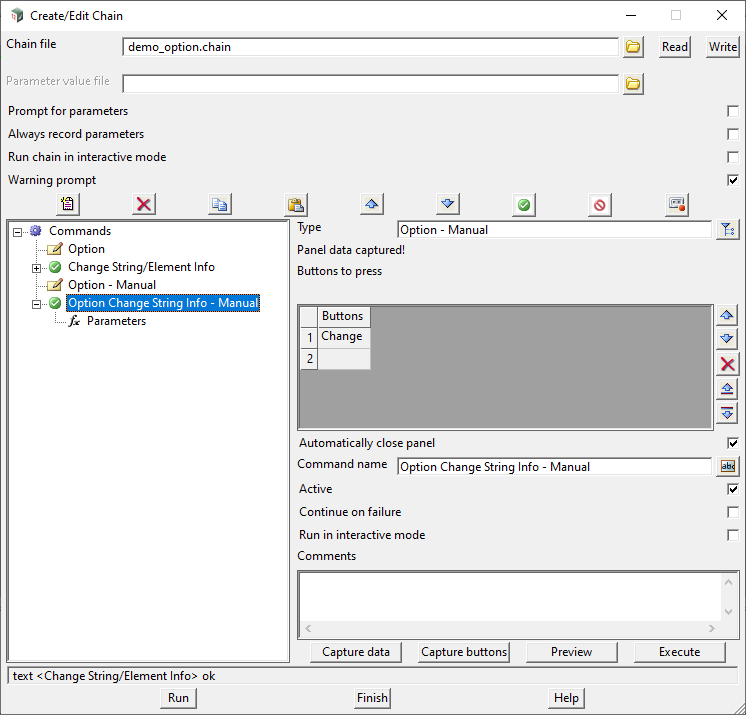Select the Option command in the tree
This screenshot has width=746, height=715.
point(86,249)
